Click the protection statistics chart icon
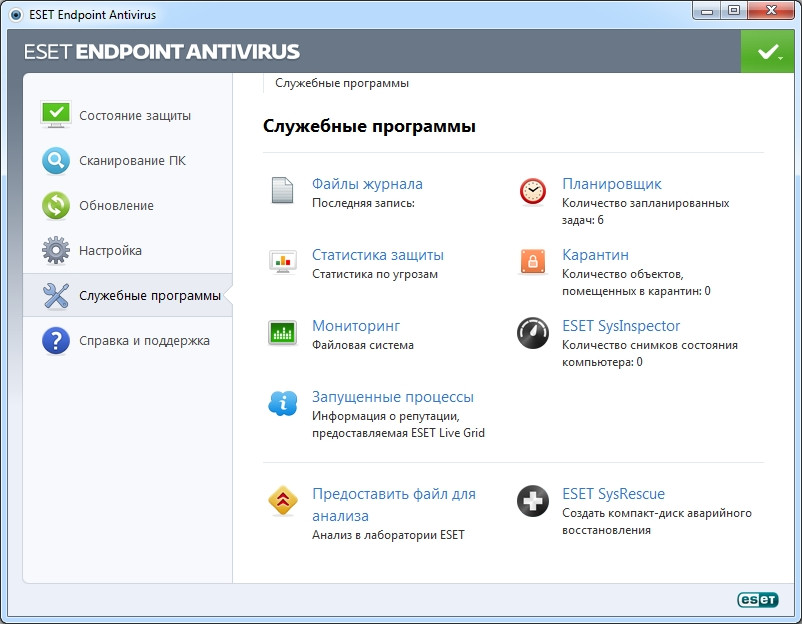Image resolution: width=802 pixels, height=624 pixels. click(282, 261)
